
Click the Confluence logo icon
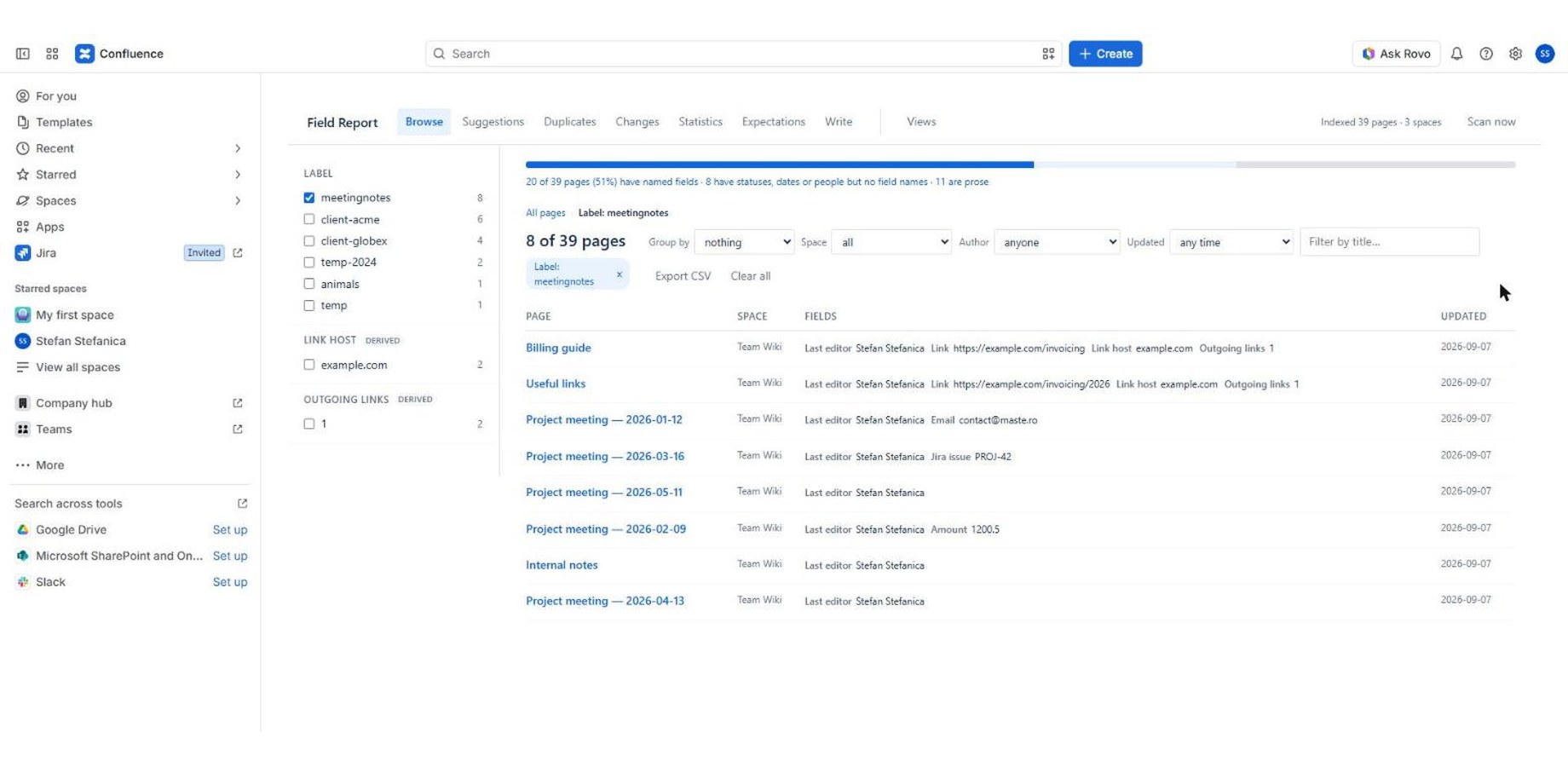(84, 54)
